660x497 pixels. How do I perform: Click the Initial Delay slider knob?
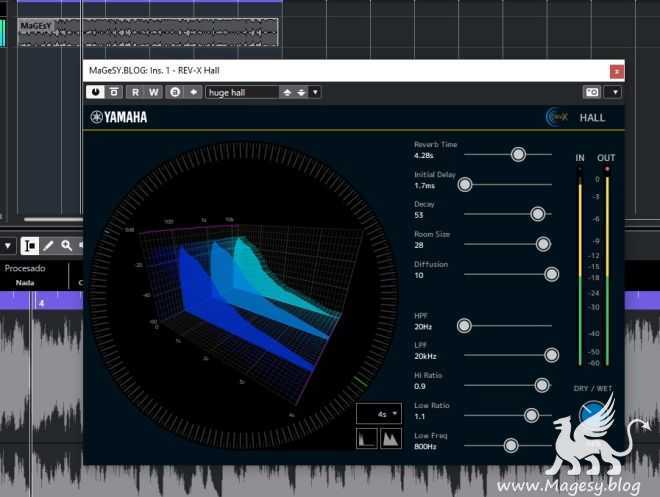(465, 184)
